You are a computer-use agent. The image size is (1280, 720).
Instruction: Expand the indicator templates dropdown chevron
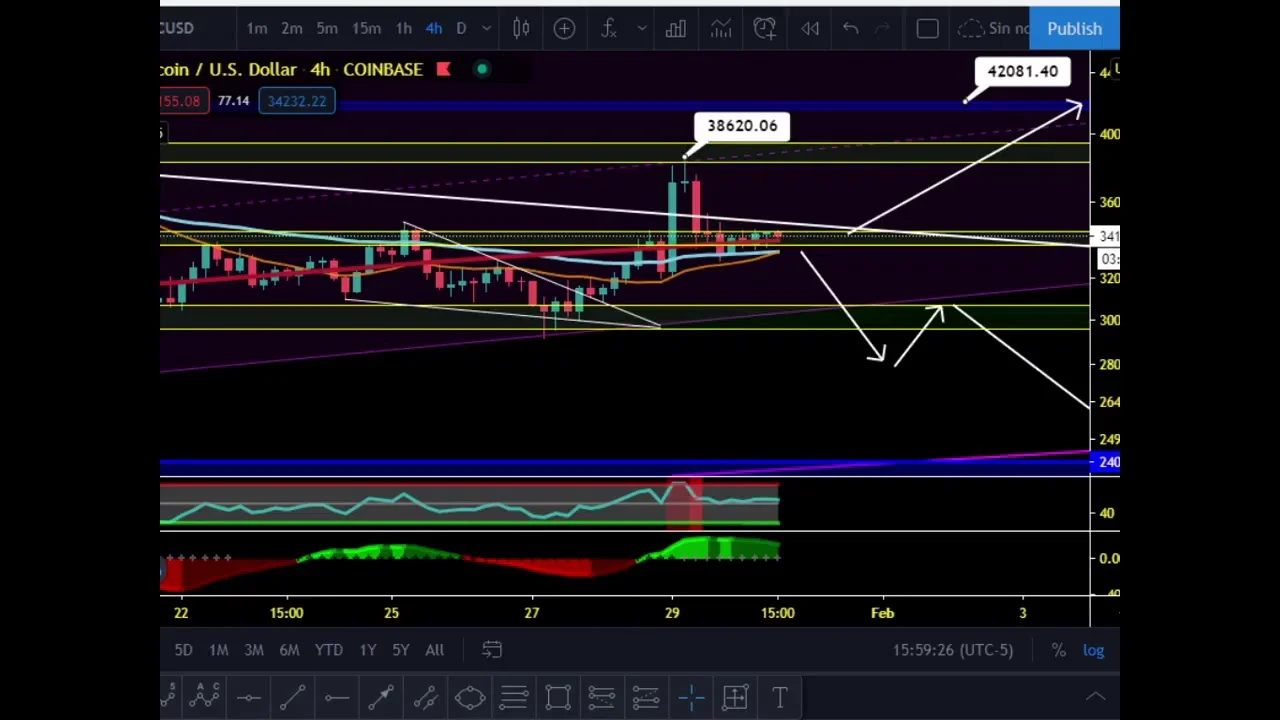click(x=642, y=29)
